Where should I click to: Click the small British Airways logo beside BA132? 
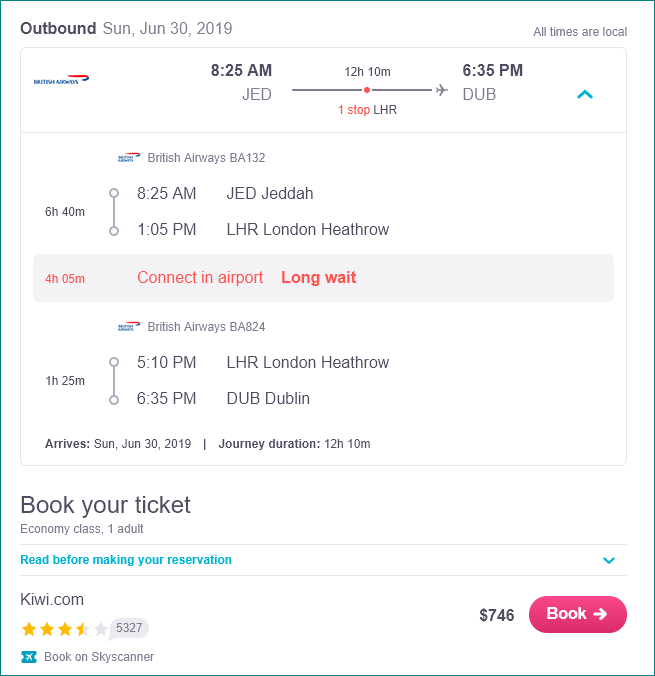tap(129, 157)
